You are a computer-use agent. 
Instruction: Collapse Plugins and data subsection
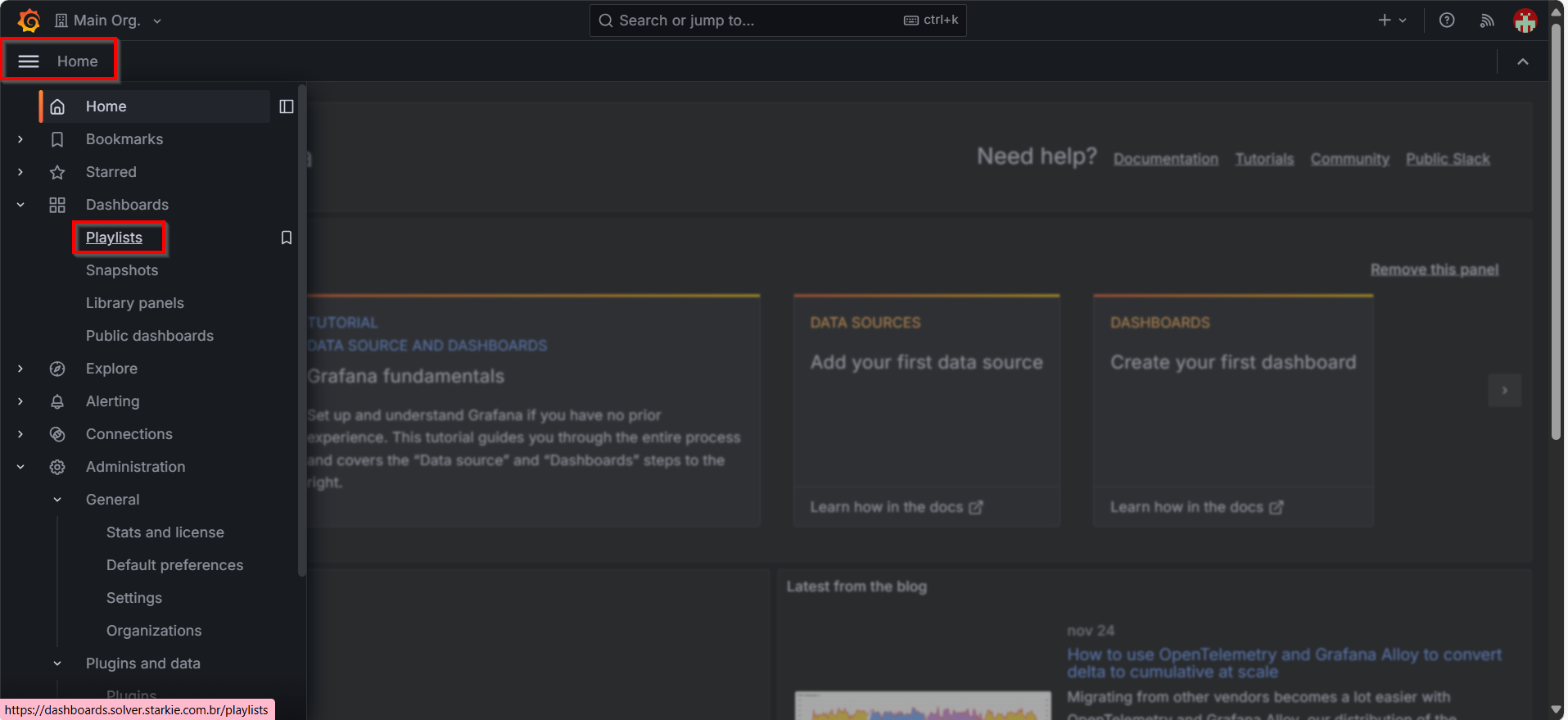point(57,663)
